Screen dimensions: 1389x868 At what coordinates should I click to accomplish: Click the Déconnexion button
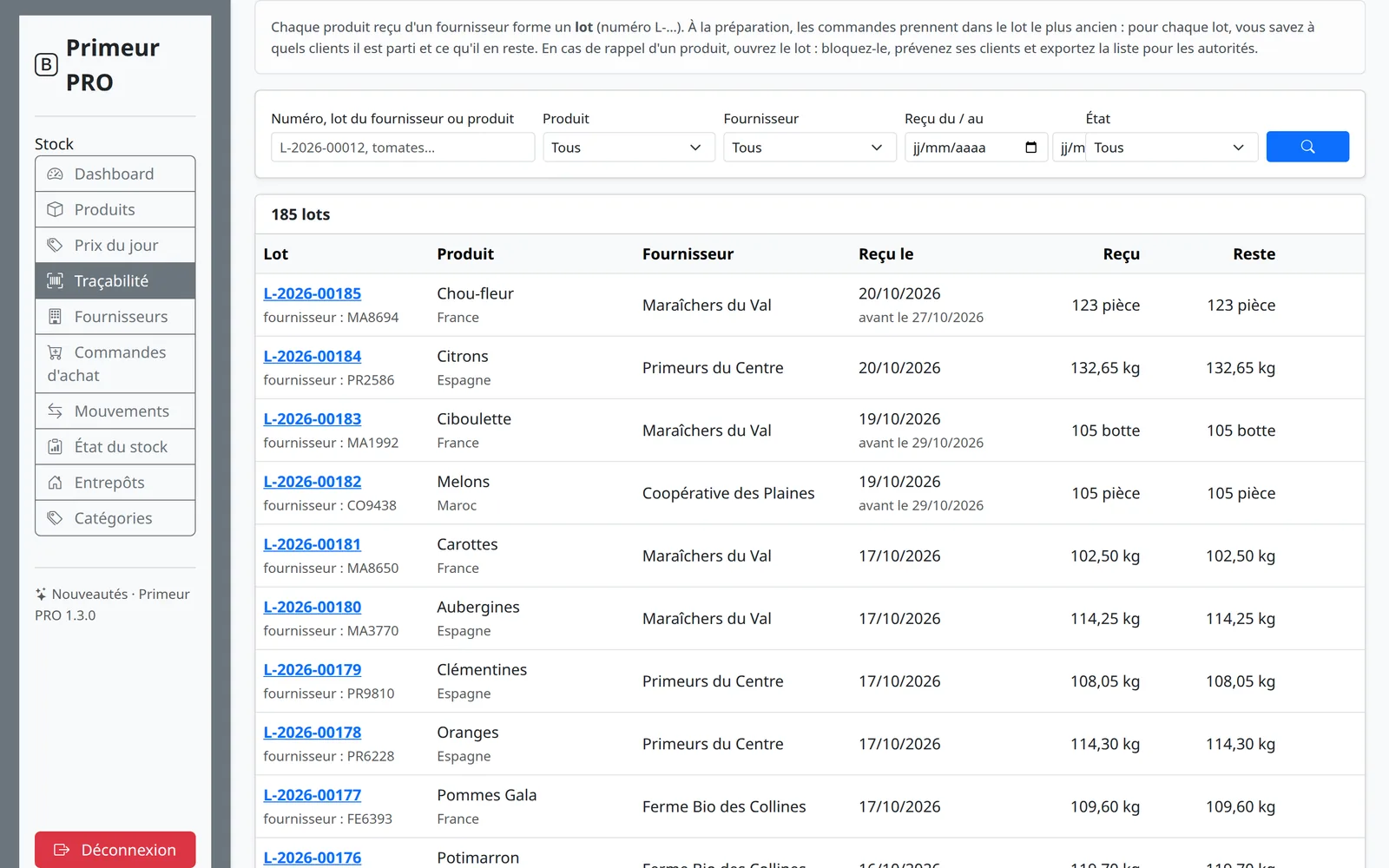(x=115, y=850)
